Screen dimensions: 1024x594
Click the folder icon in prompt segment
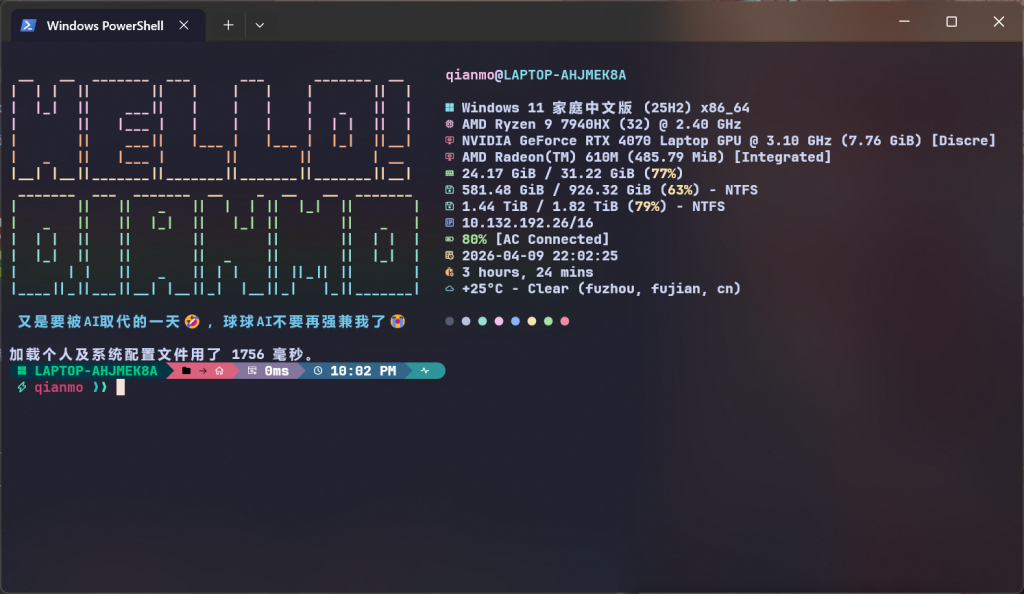(186, 371)
